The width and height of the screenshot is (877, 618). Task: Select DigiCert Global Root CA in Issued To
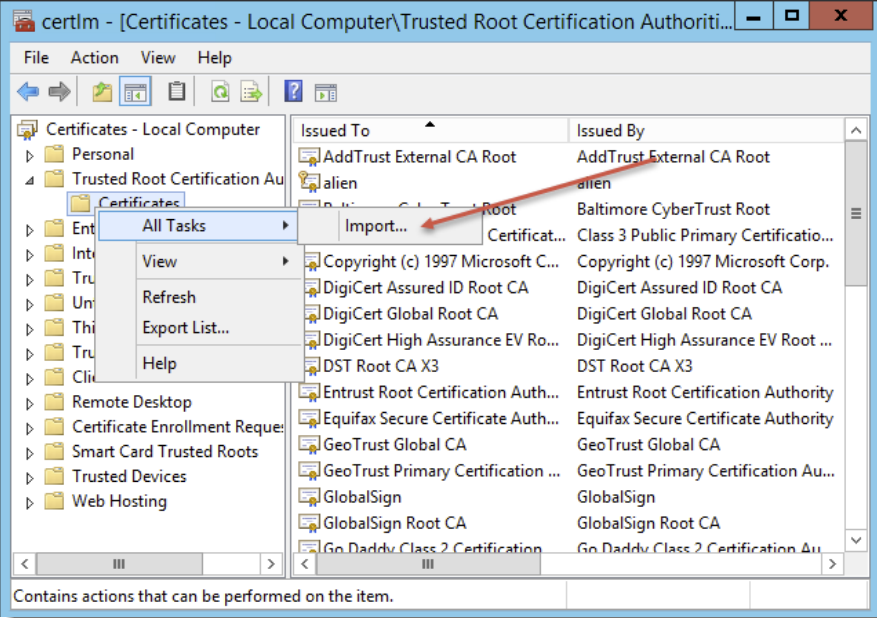(x=410, y=314)
